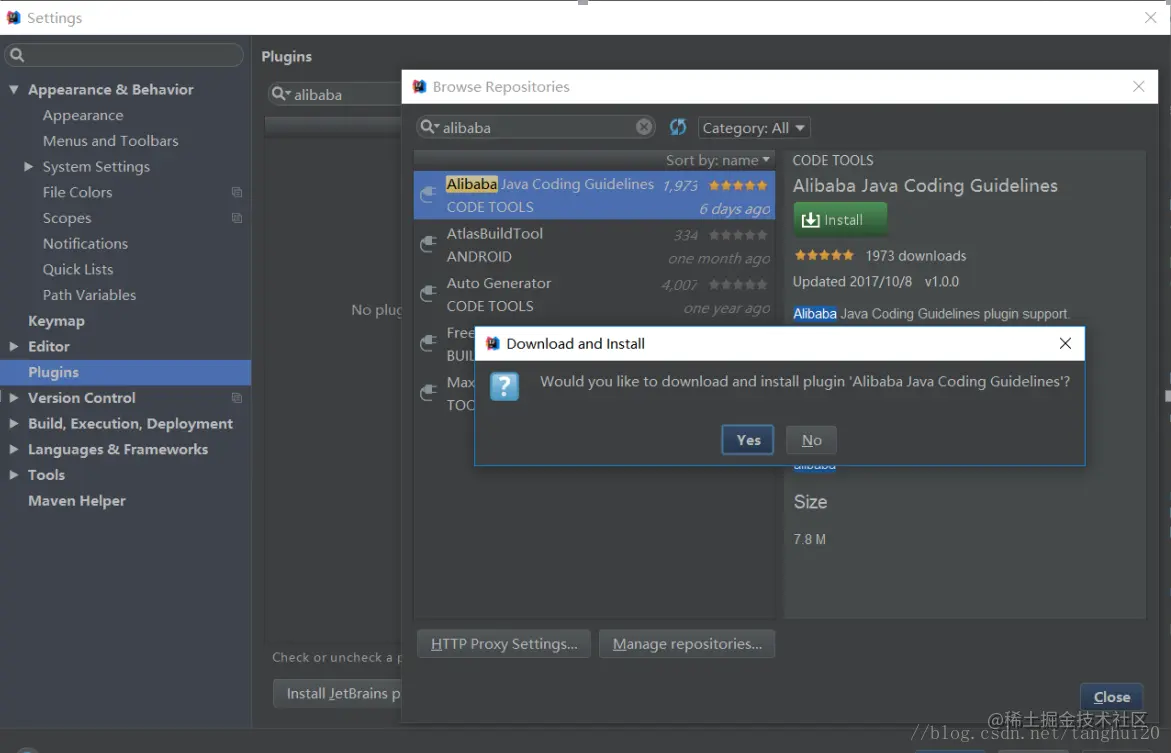Open Path Variables settings

(x=89, y=294)
